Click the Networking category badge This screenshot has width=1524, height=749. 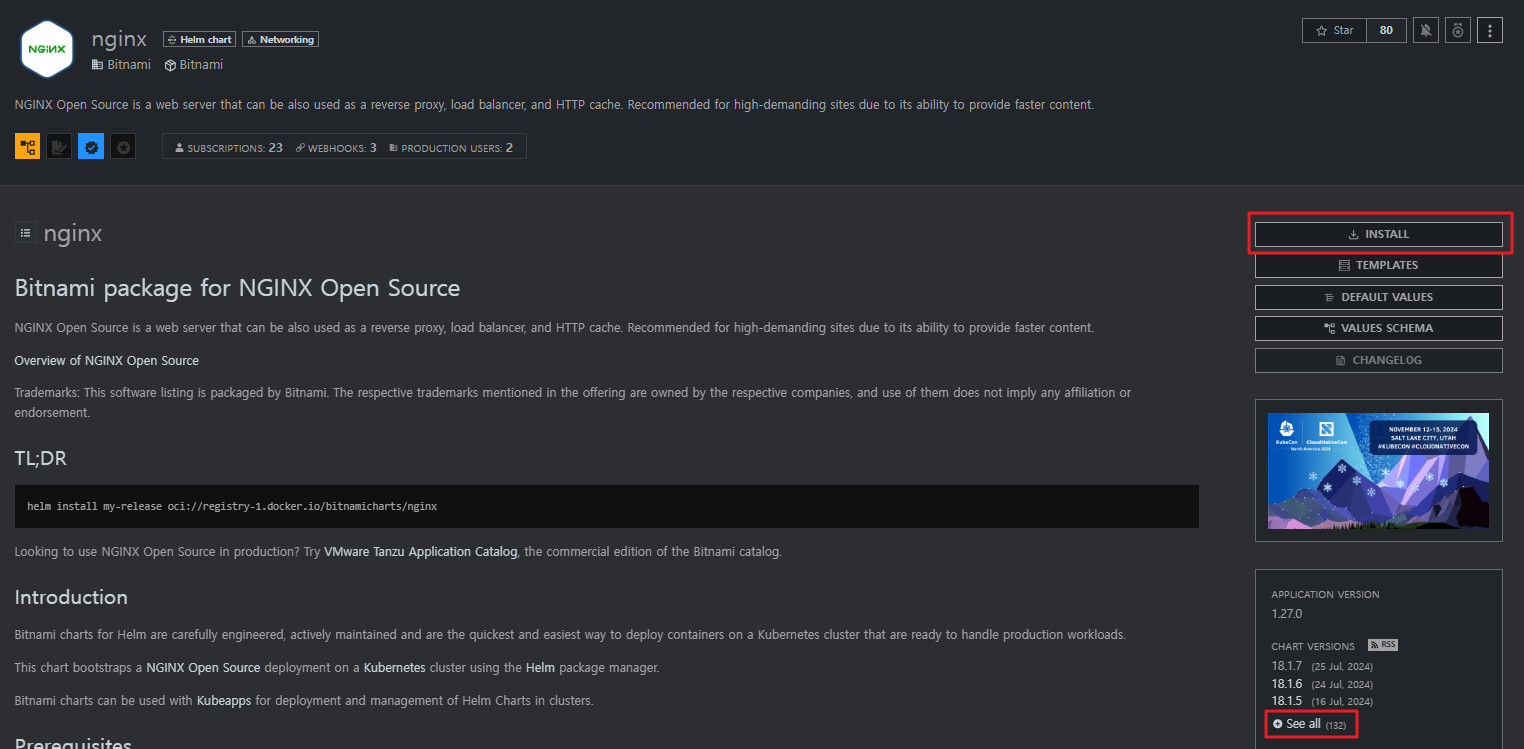point(280,40)
